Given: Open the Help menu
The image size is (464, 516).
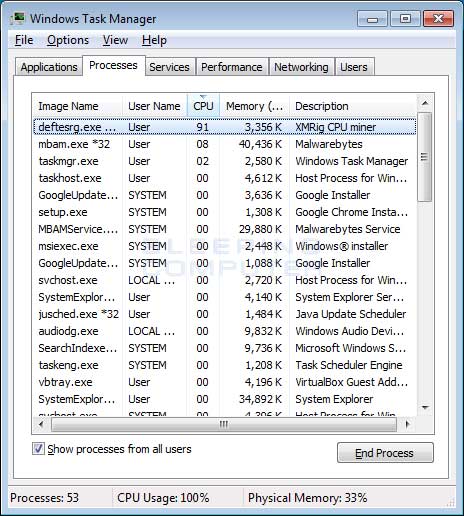Looking at the screenshot, I should pyautogui.click(x=154, y=40).
